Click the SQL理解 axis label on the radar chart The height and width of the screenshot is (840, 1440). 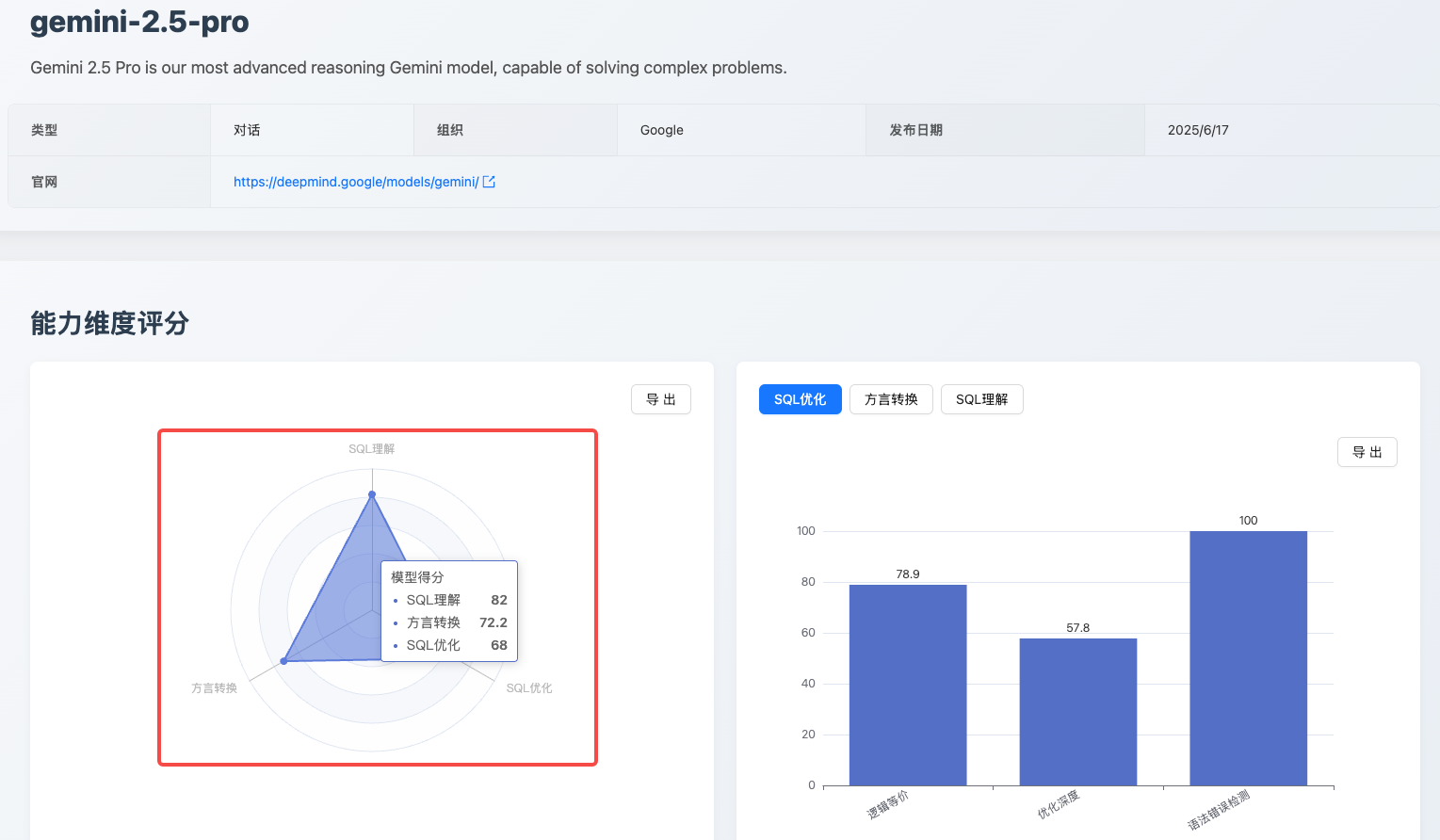[x=372, y=448]
